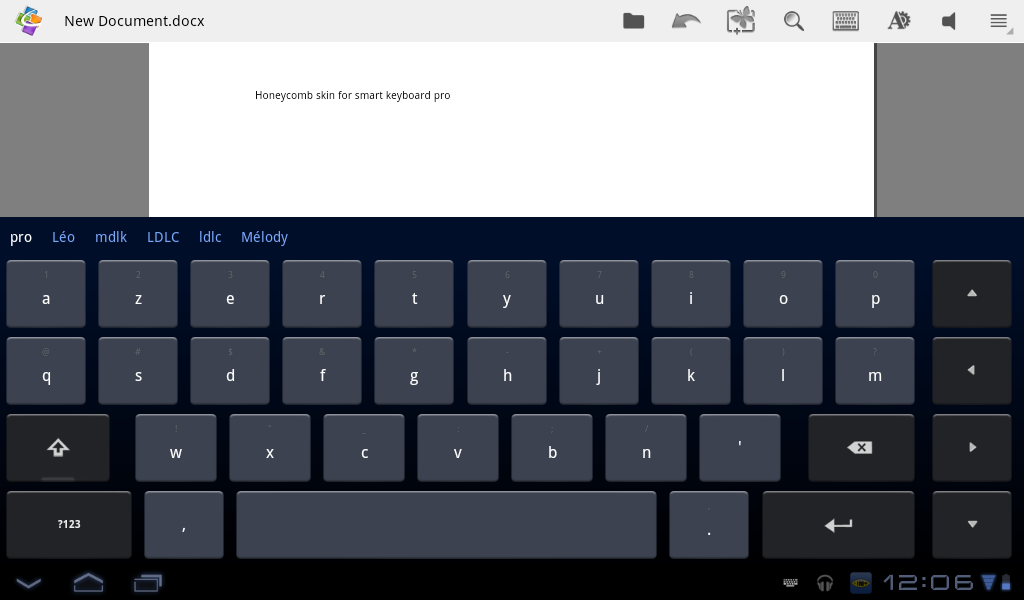This screenshot has height=600, width=1024.
Task: Open text formatting font icon
Action: 899,21
